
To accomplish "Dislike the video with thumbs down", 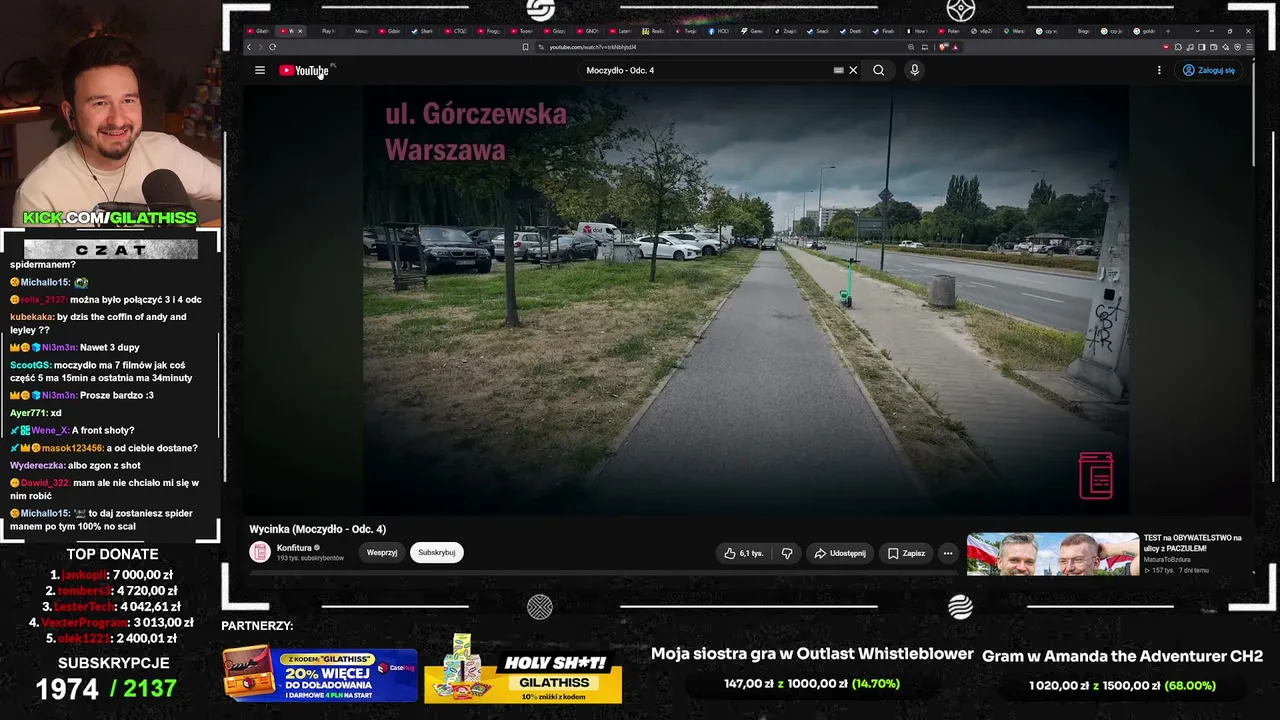I will click(787, 553).
